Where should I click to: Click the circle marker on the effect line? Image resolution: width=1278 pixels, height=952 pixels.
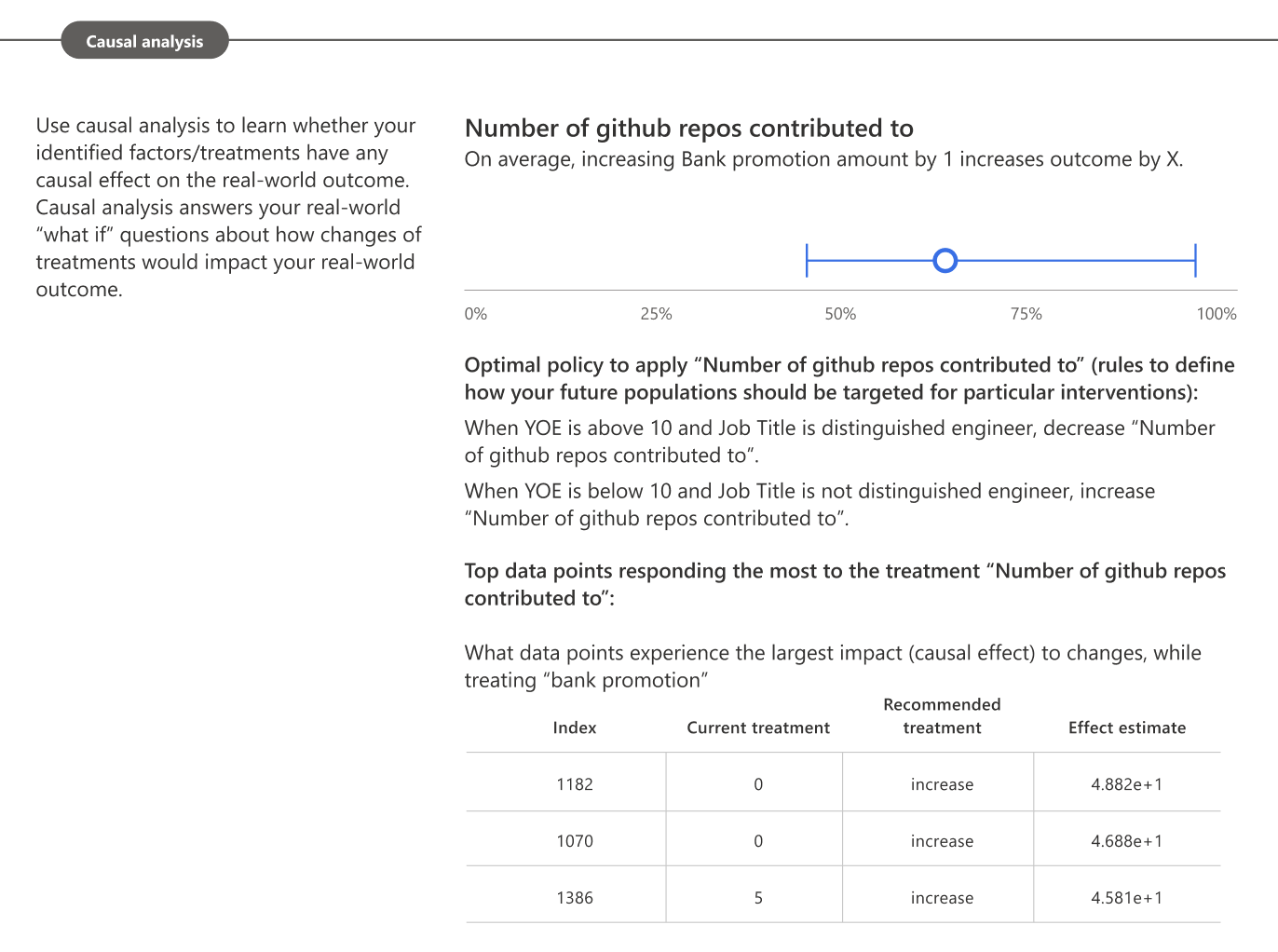pyautogui.click(x=945, y=261)
